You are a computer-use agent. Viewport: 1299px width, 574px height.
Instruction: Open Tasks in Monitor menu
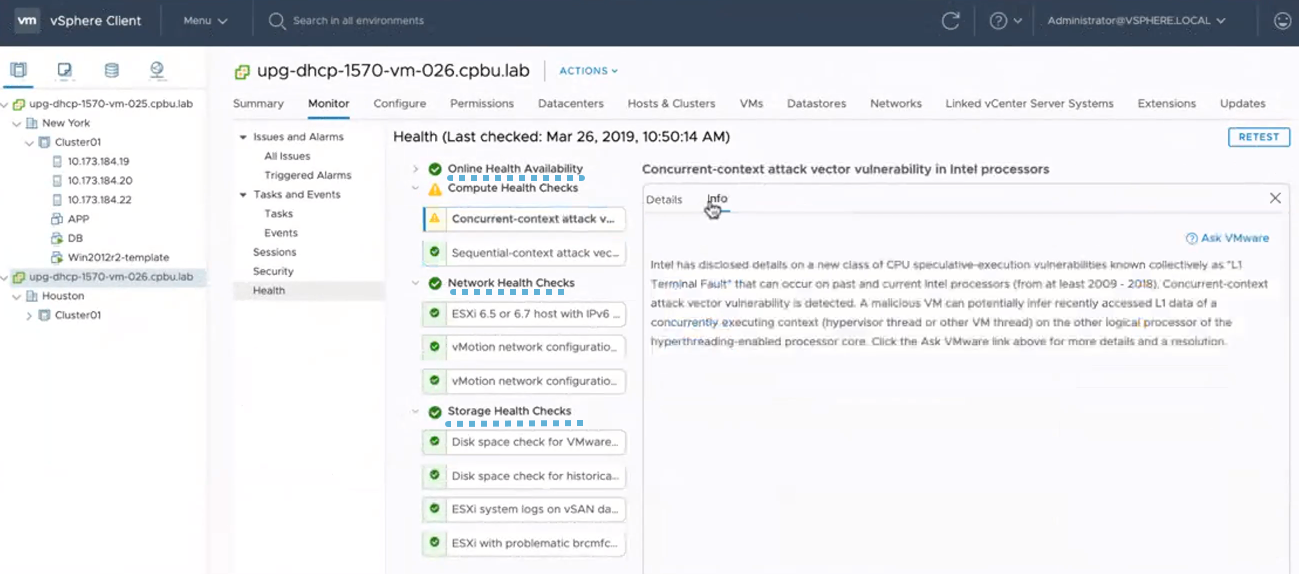(x=279, y=213)
